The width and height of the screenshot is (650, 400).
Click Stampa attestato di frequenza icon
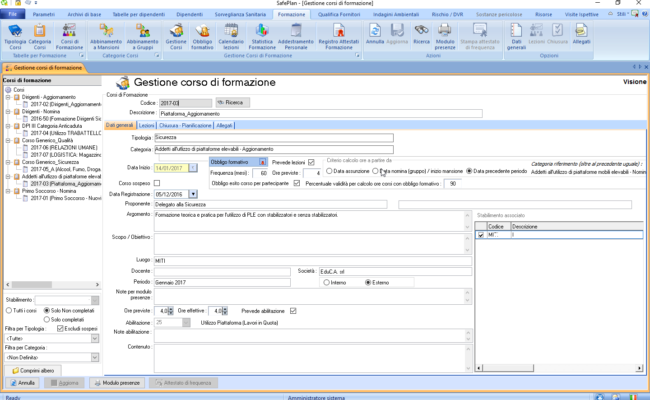click(480, 36)
